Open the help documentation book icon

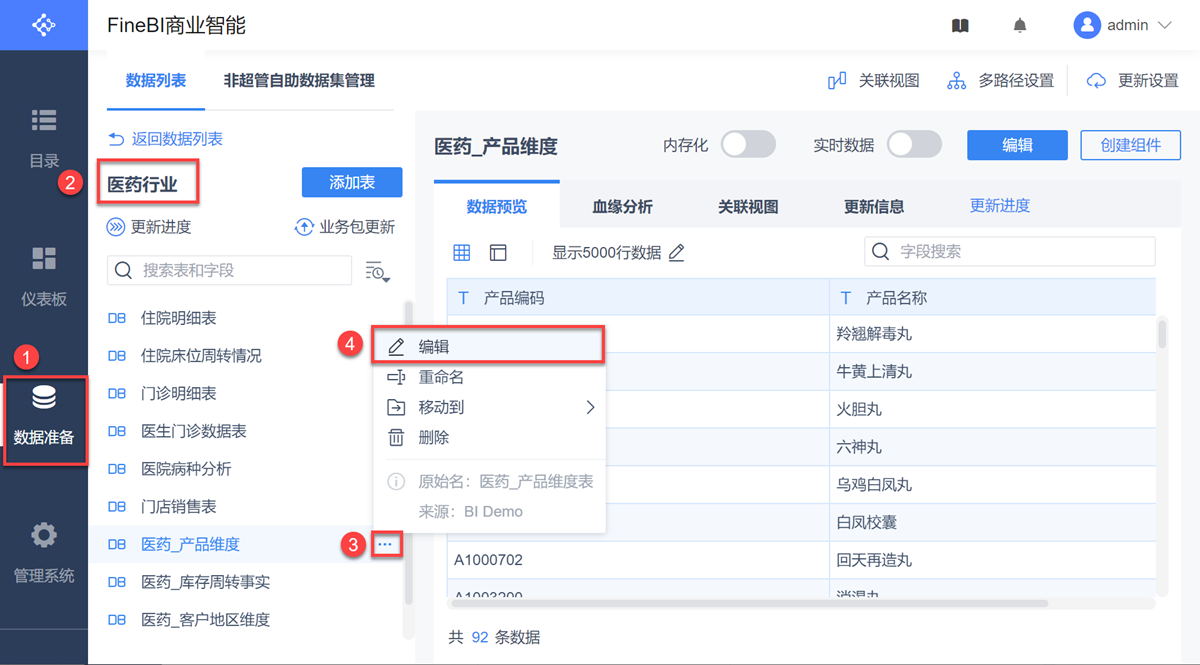tap(960, 26)
